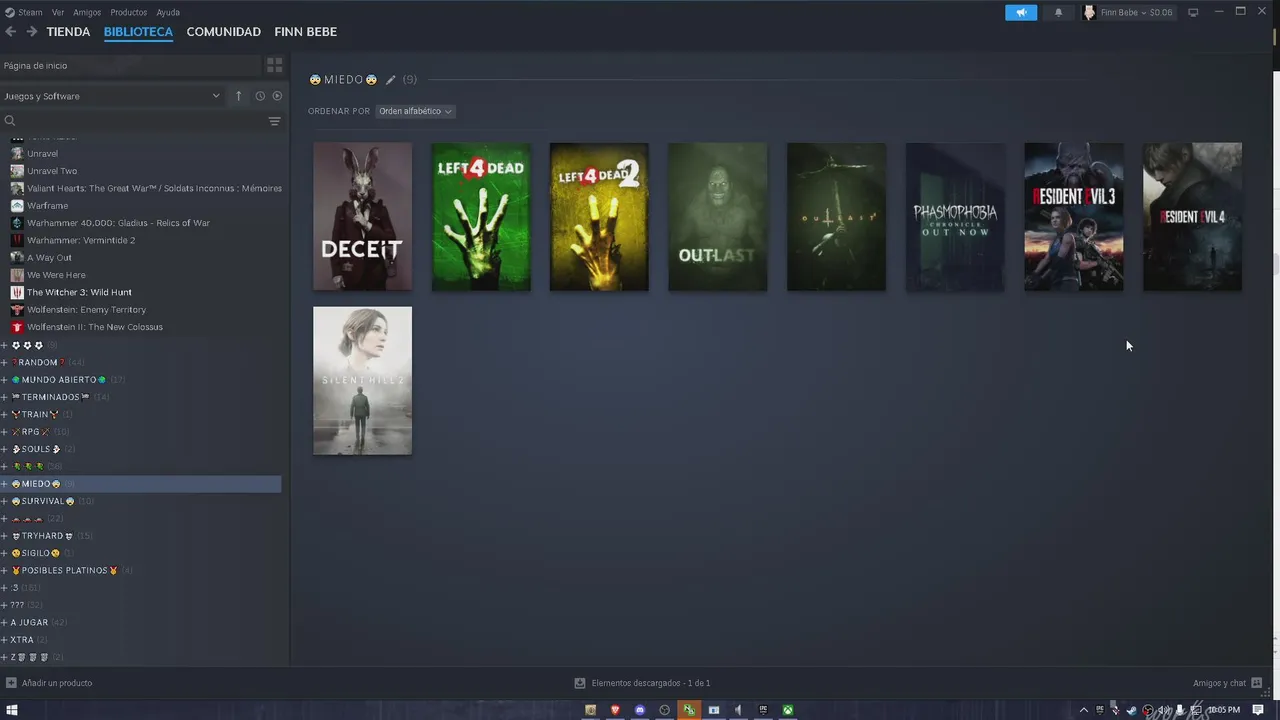Open downloads via Elementos descargados icon
The image size is (1280, 720).
[x=579, y=683]
